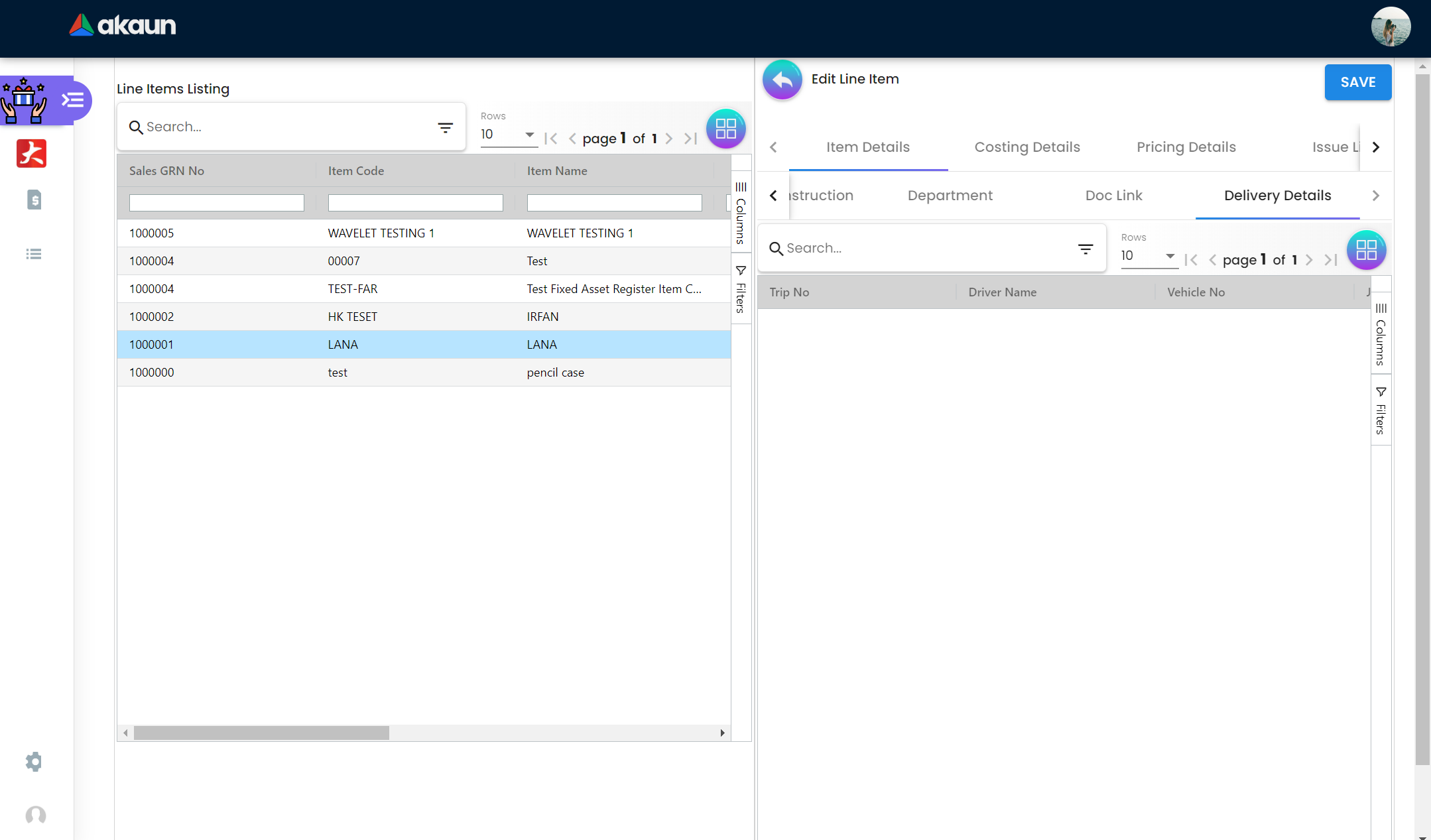The image size is (1431, 840).
Task: Open the settings gear in sidebar
Action: pos(34,761)
